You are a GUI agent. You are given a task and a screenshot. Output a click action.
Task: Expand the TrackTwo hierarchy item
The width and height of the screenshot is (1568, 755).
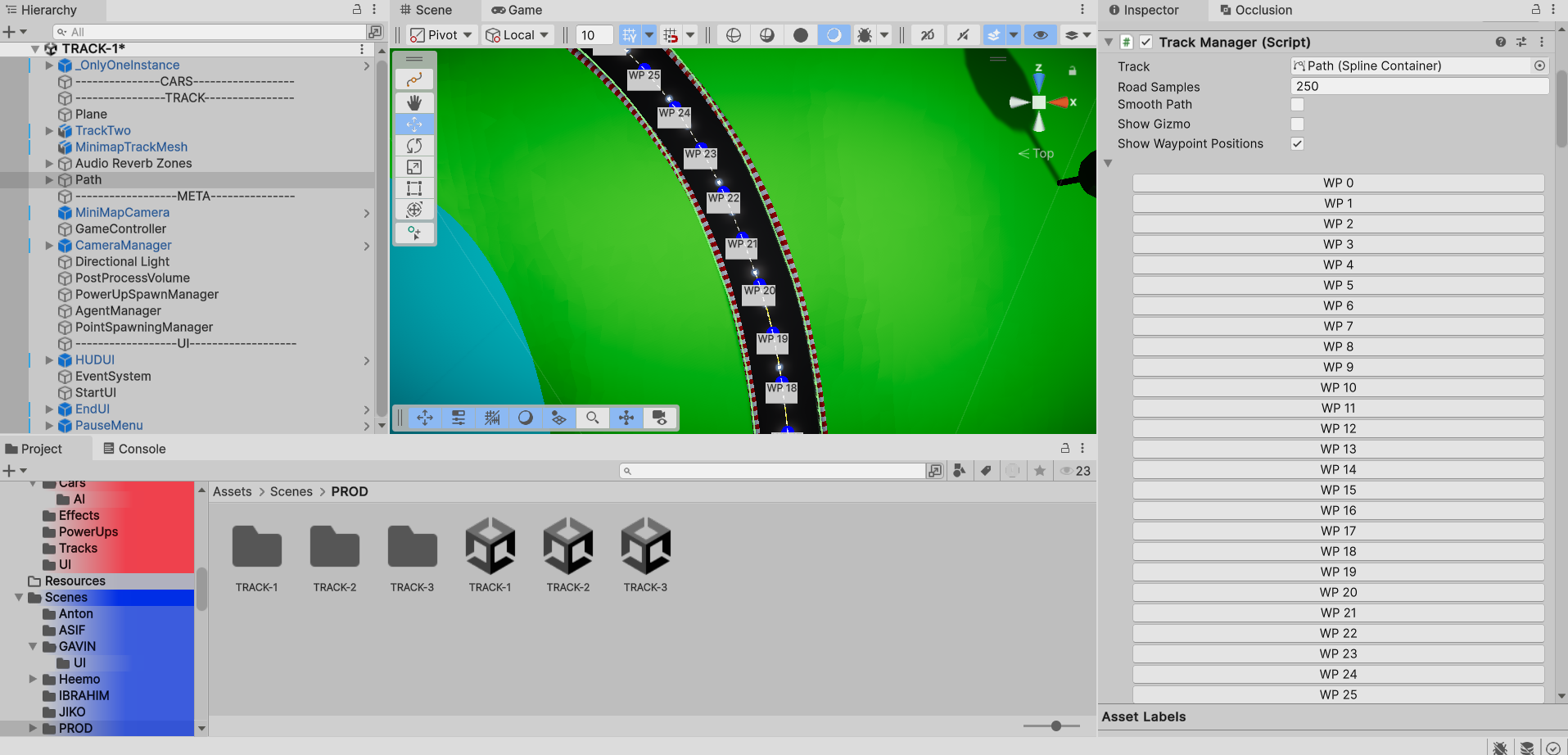pos(49,131)
